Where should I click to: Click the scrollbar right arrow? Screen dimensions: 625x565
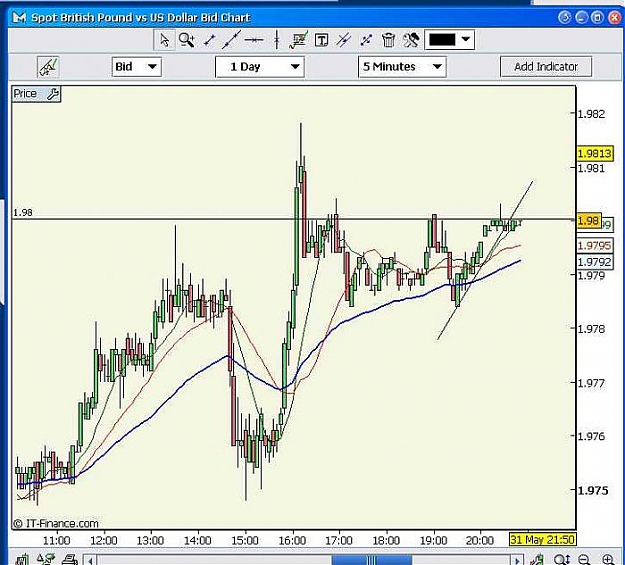click(517, 560)
